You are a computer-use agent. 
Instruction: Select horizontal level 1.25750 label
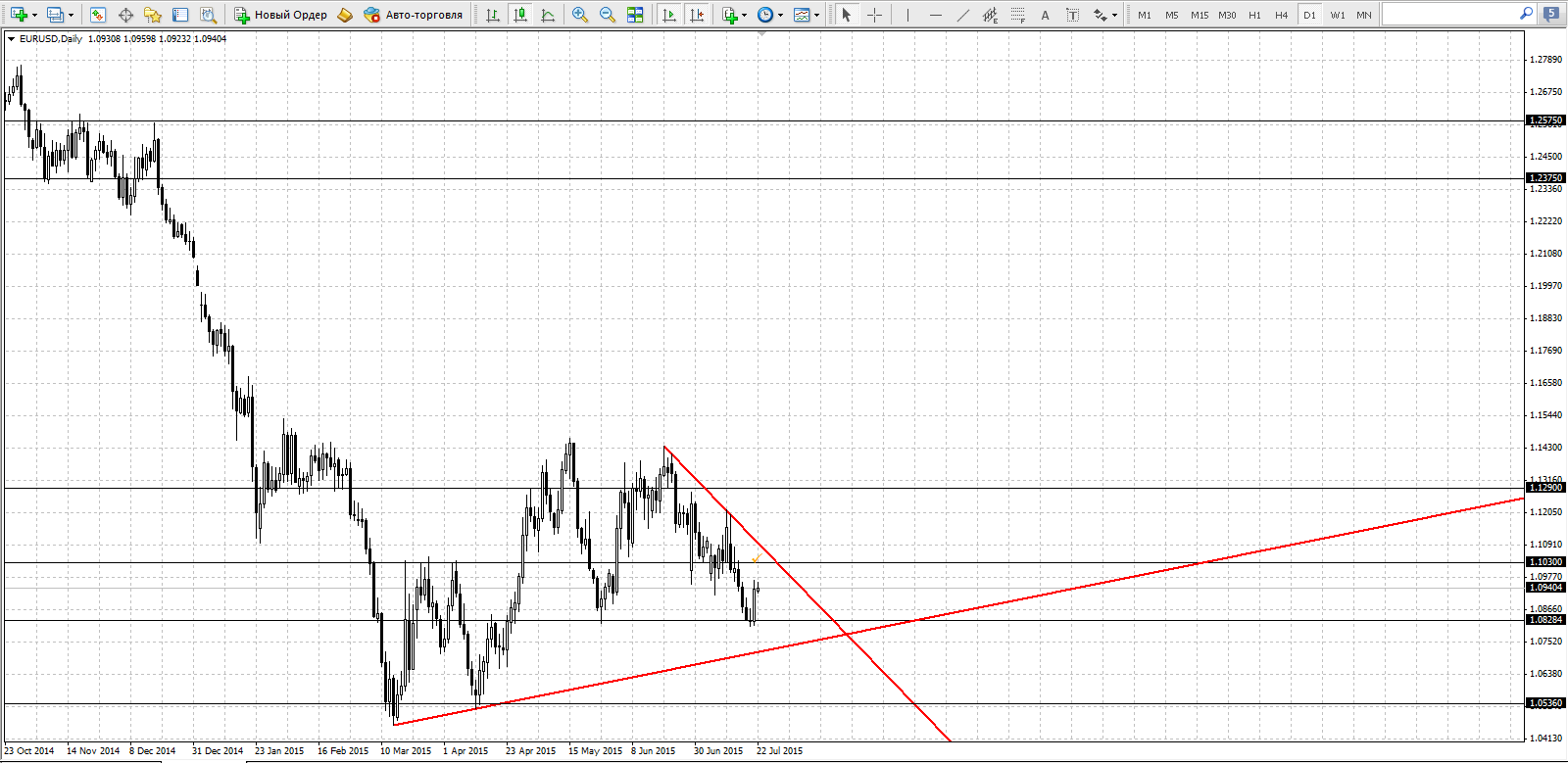pos(1545,120)
